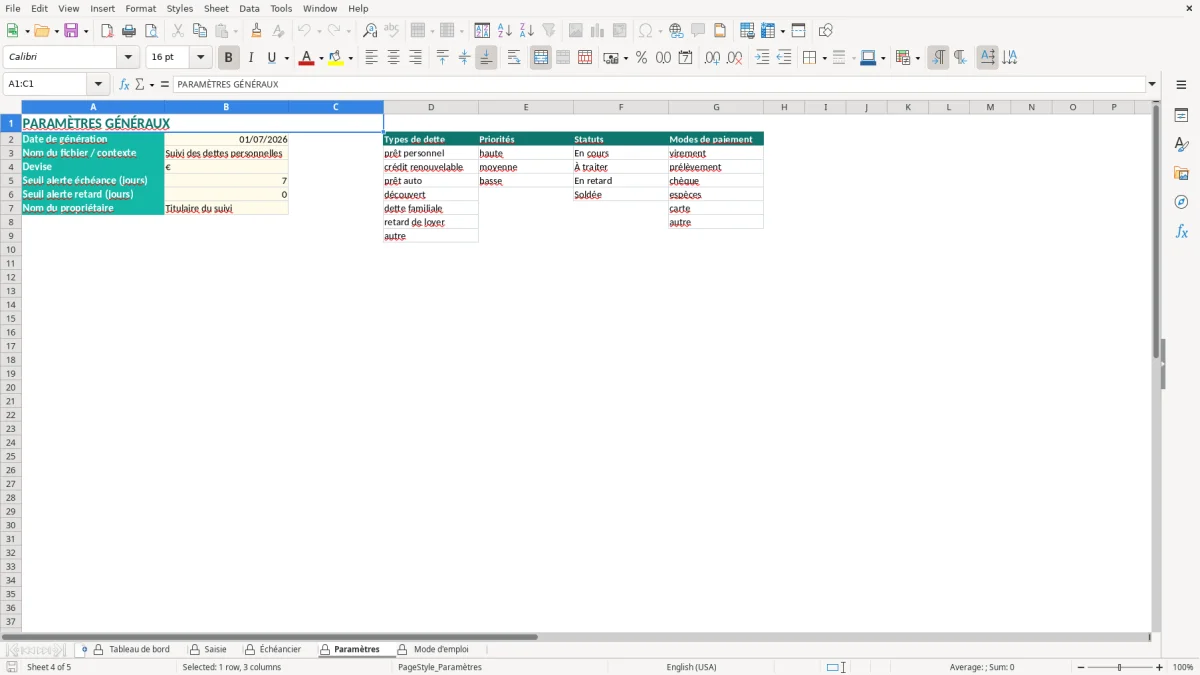Click Add Decimal Place icon
The width and height of the screenshot is (1200, 675).
712,58
